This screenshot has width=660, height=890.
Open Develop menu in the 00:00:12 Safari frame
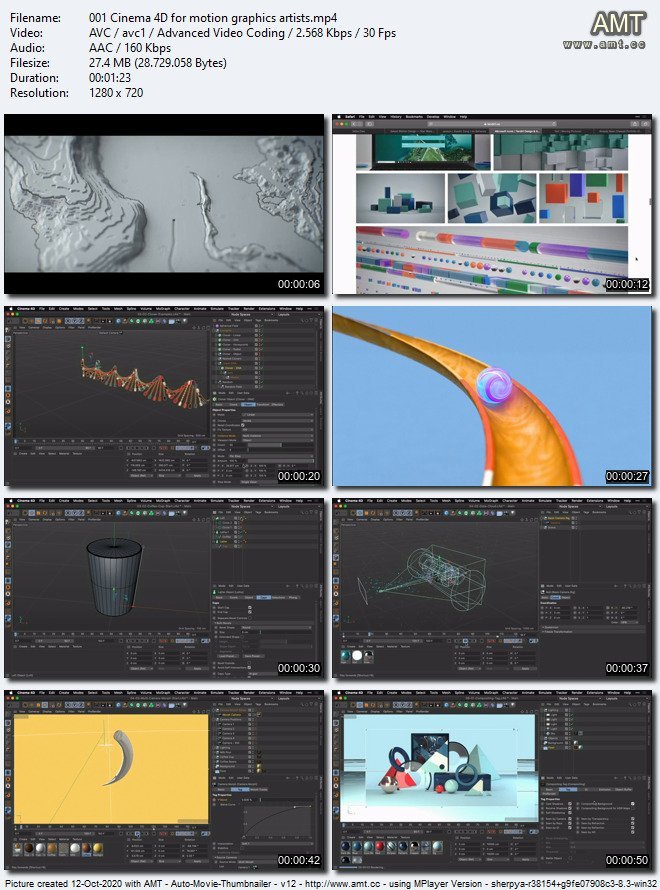[433, 117]
